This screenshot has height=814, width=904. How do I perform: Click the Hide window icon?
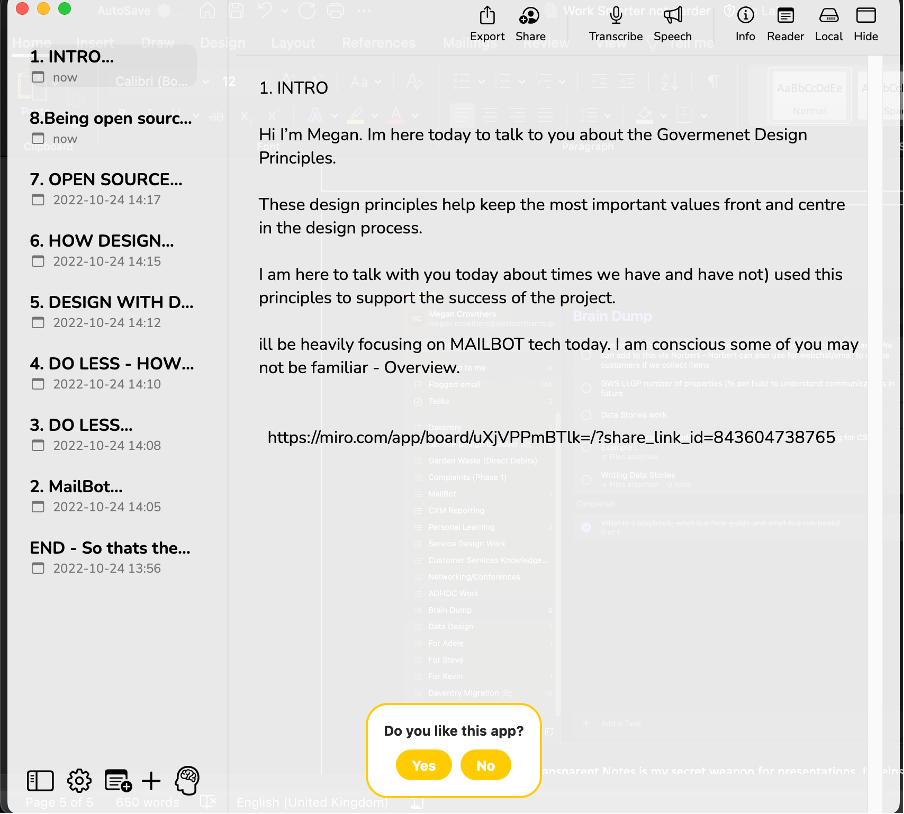tap(866, 16)
